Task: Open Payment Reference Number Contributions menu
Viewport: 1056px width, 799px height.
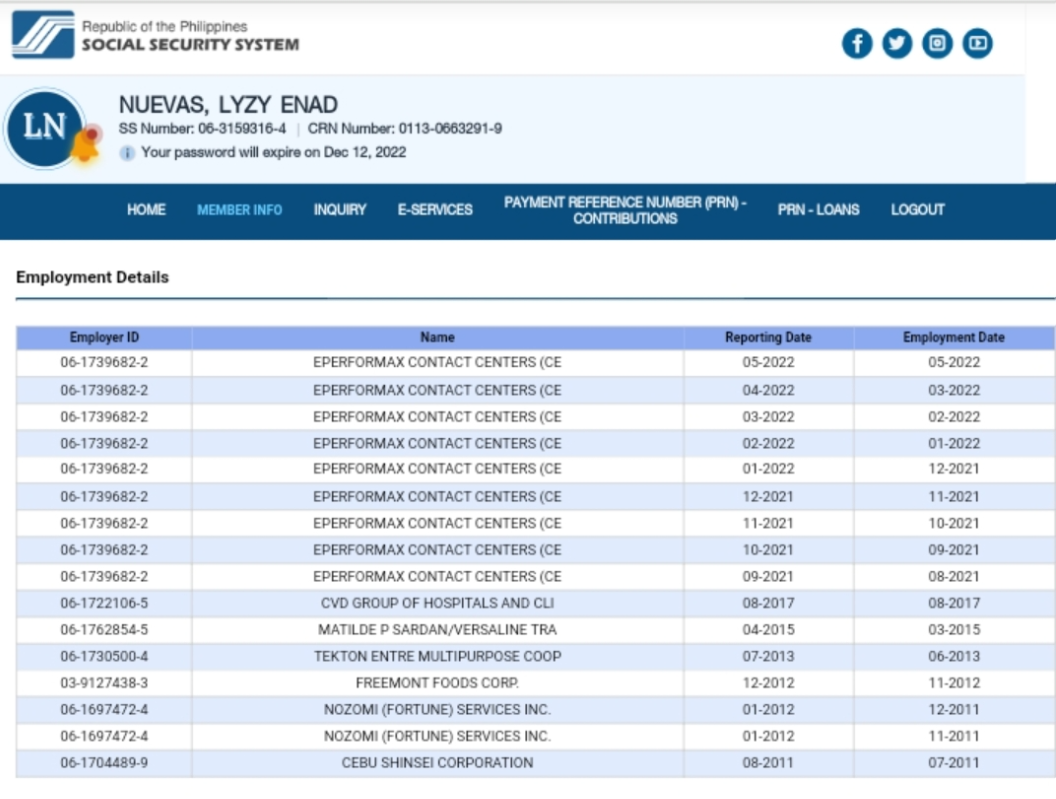Action: (625, 210)
